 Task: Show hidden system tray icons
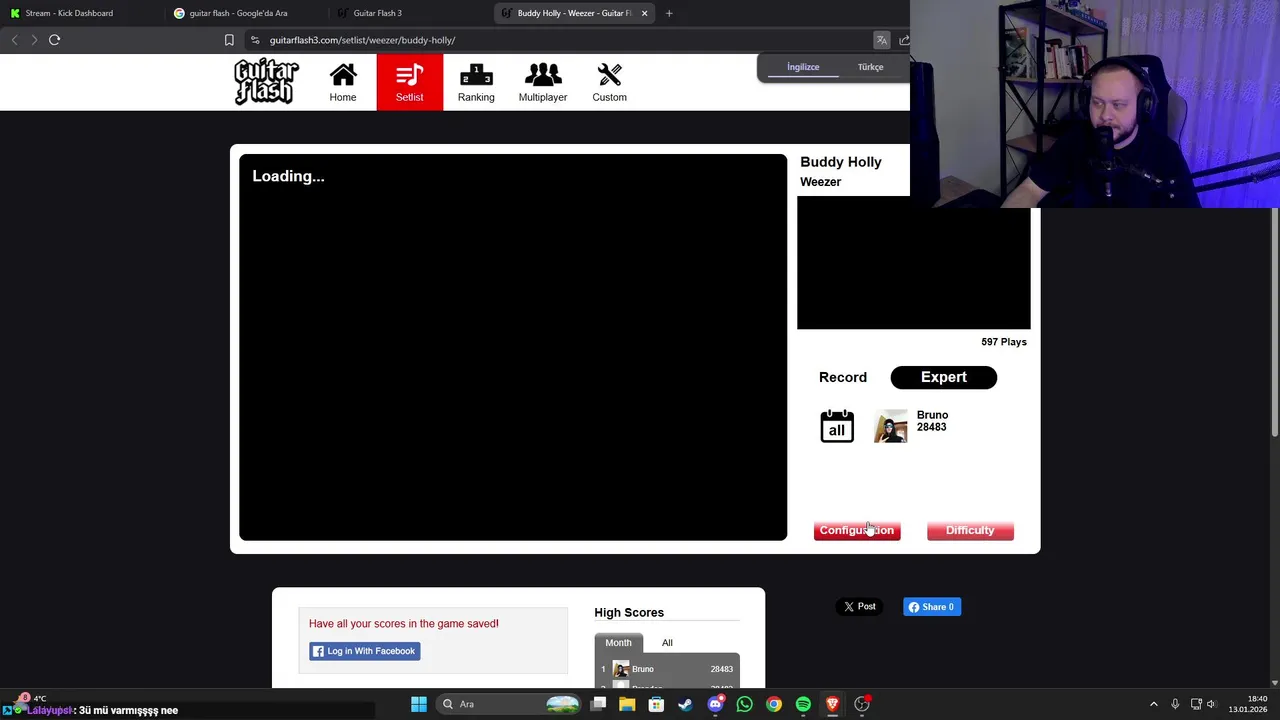click(1153, 704)
